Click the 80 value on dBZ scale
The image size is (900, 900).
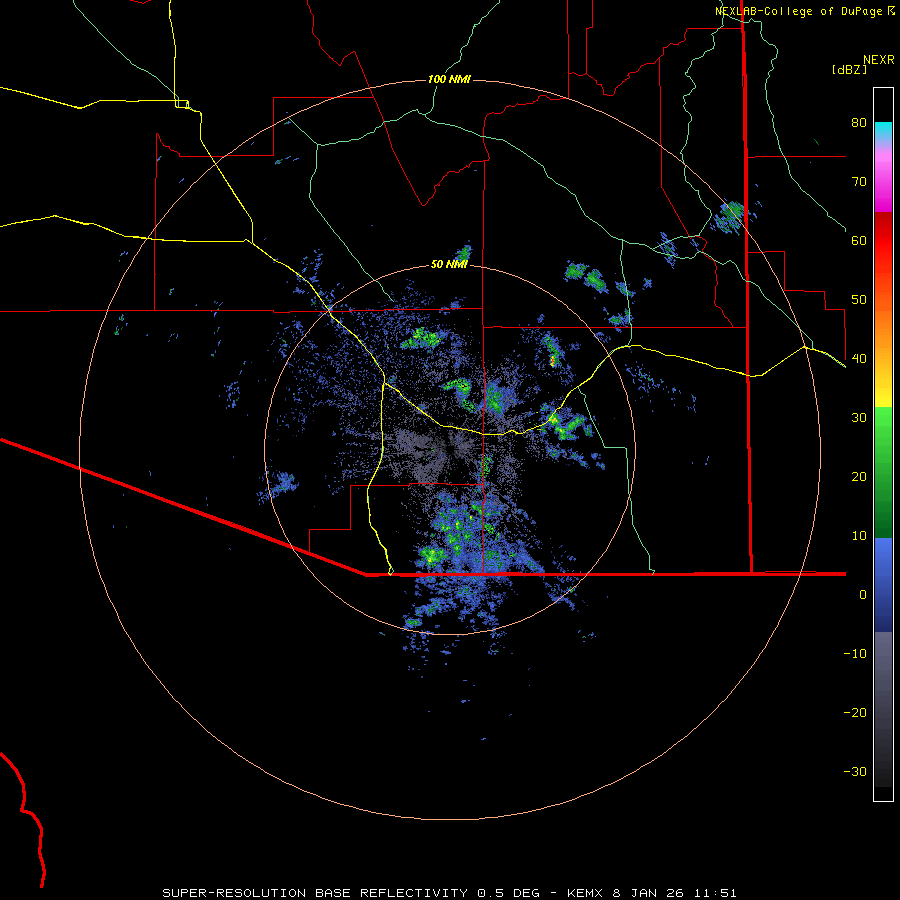coord(859,122)
